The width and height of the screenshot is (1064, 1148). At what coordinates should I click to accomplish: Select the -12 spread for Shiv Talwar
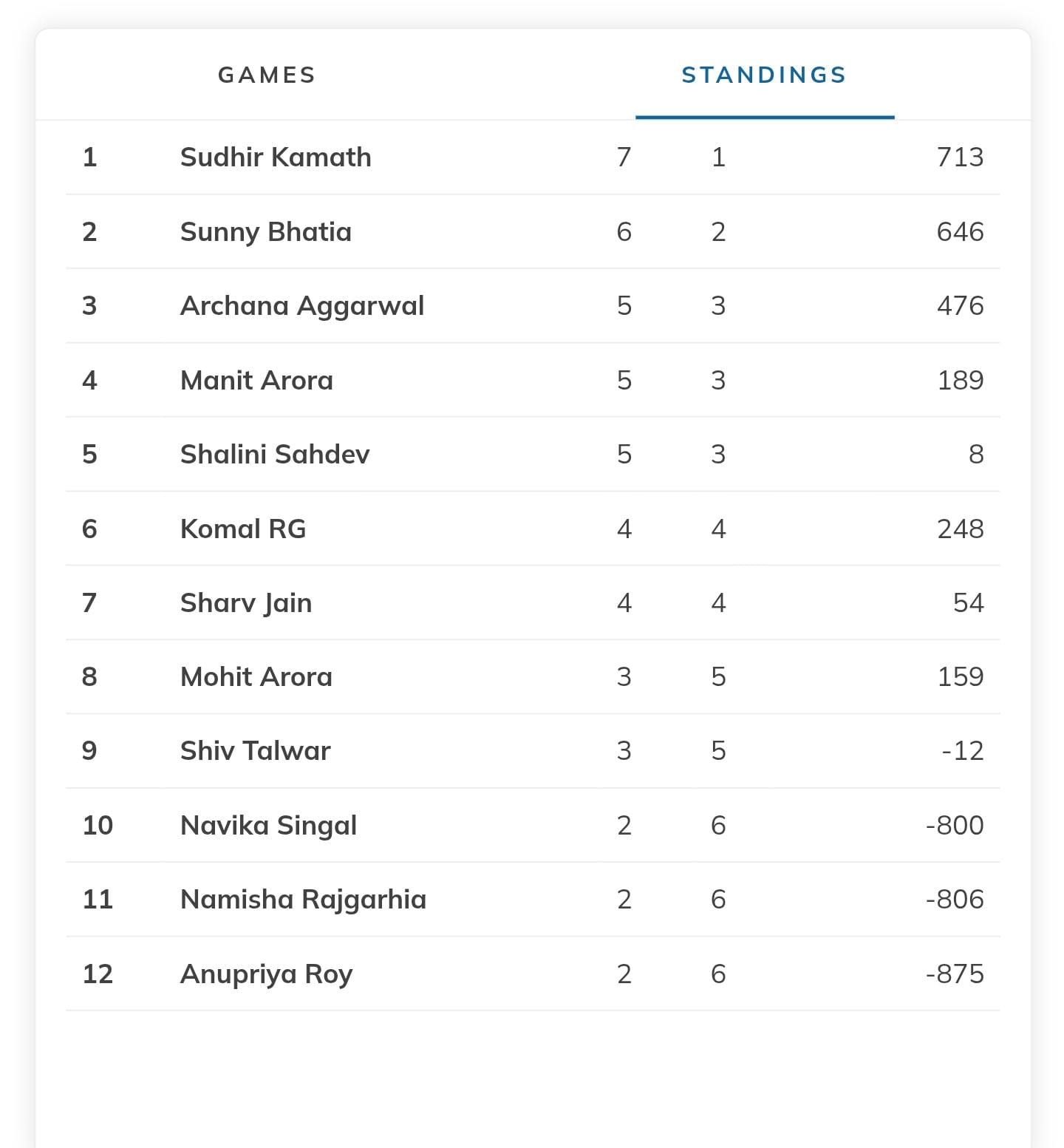[962, 750]
